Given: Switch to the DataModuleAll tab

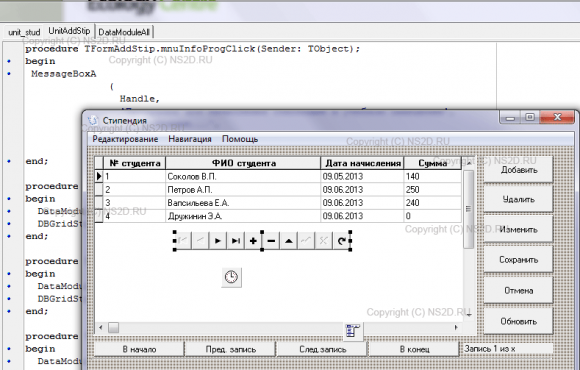Looking at the screenshot, I should [x=124, y=32].
